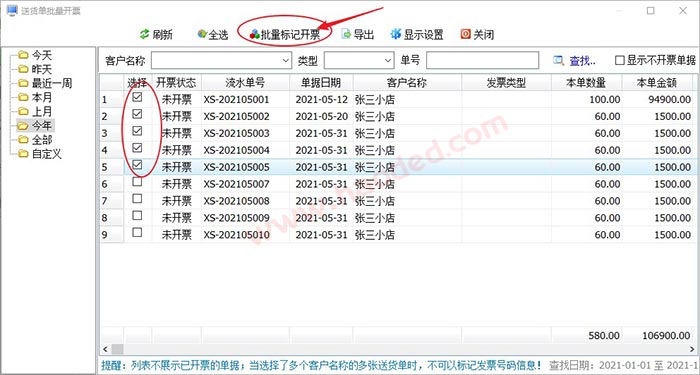Click the 查找.. link text

[582, 61]
